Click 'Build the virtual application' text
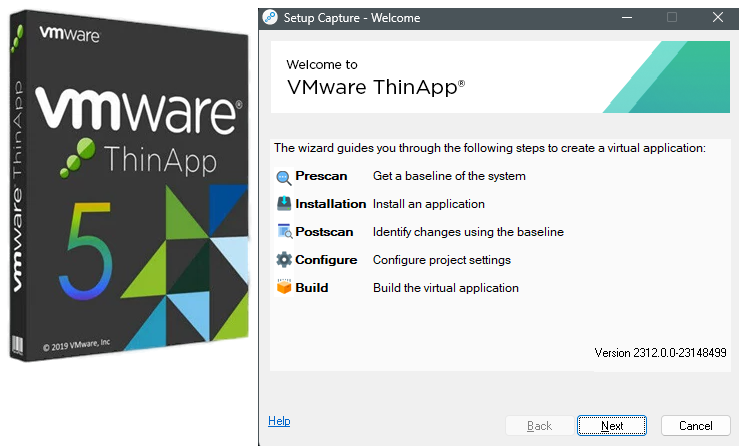This screenshot has height=446, width=739. (x=446, y=288)
